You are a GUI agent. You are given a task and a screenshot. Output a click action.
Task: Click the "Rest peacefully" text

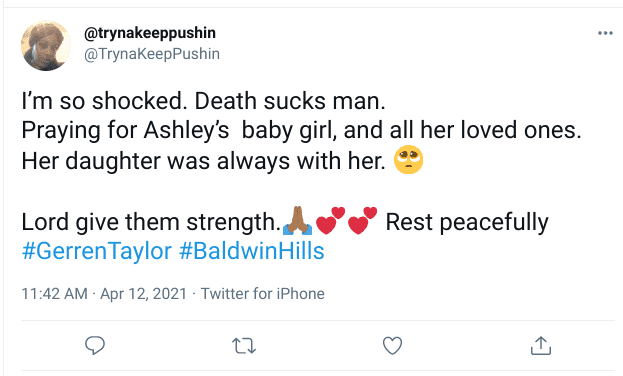pos(467,222)
